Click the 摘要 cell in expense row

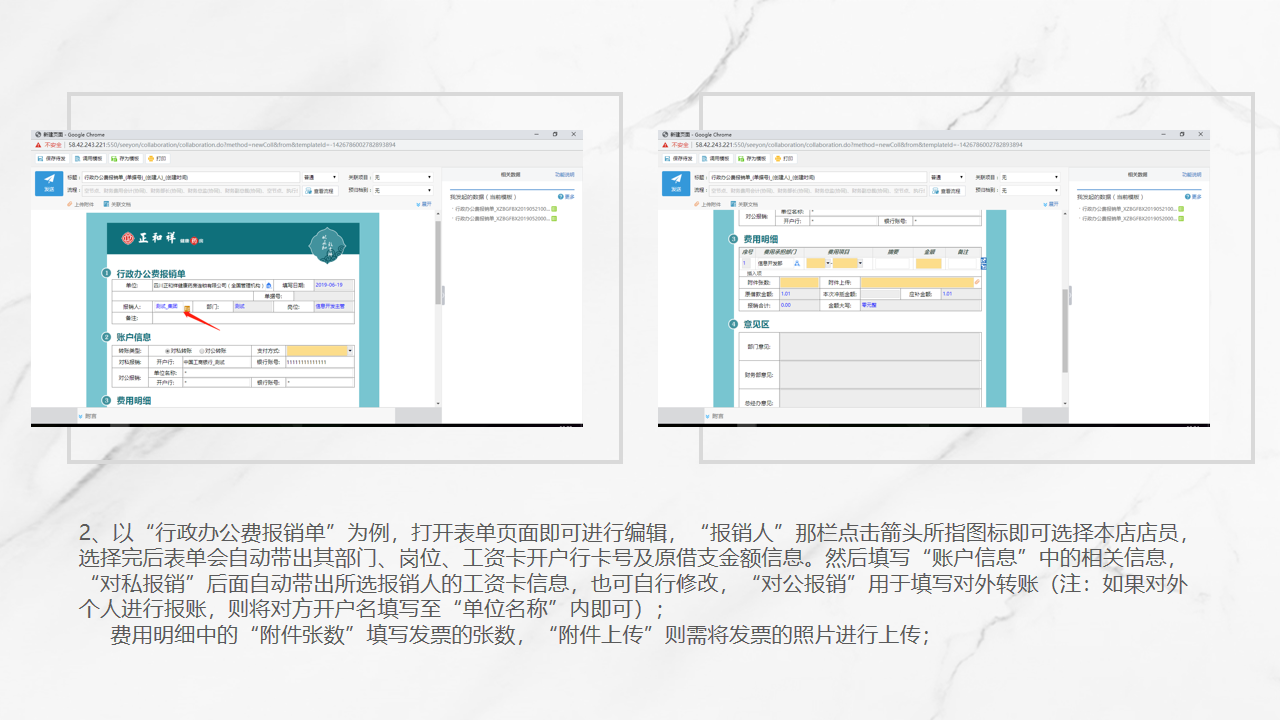tap(892, 264)
